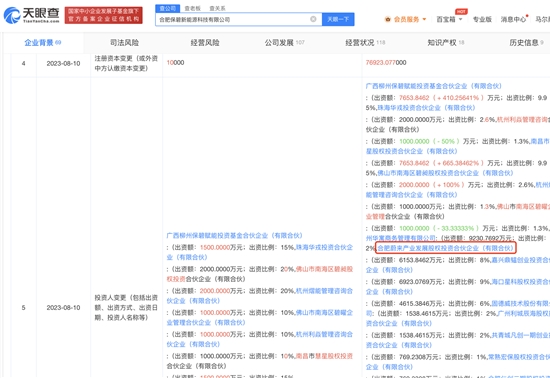
Task: Open 珠海华戎投资合伙企业 link in after-change column
Action: pyautogui.click(x=426, y=108)
